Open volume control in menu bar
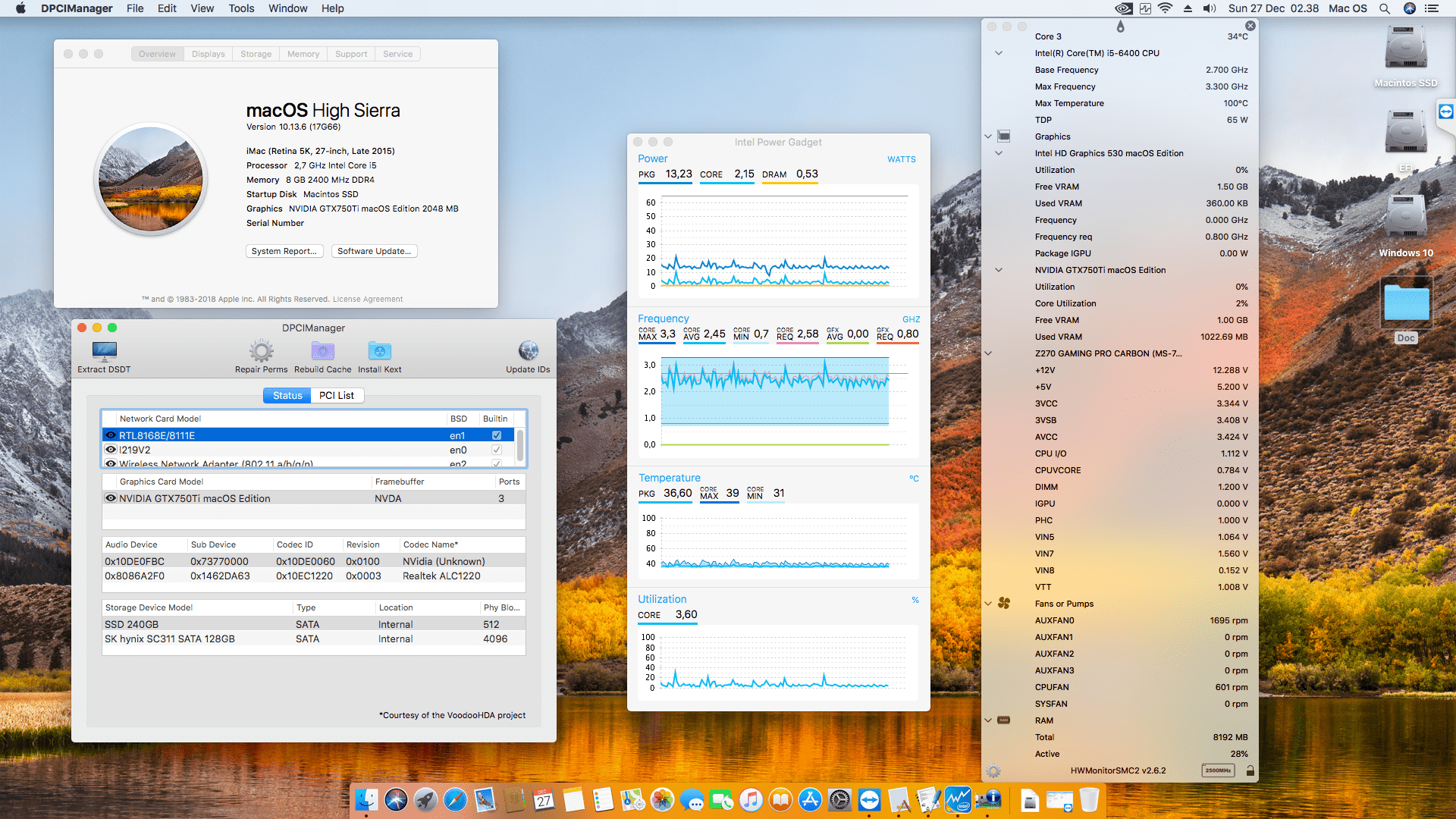The height and width of the screenshot is (819, 1456). click(1209, 8)
